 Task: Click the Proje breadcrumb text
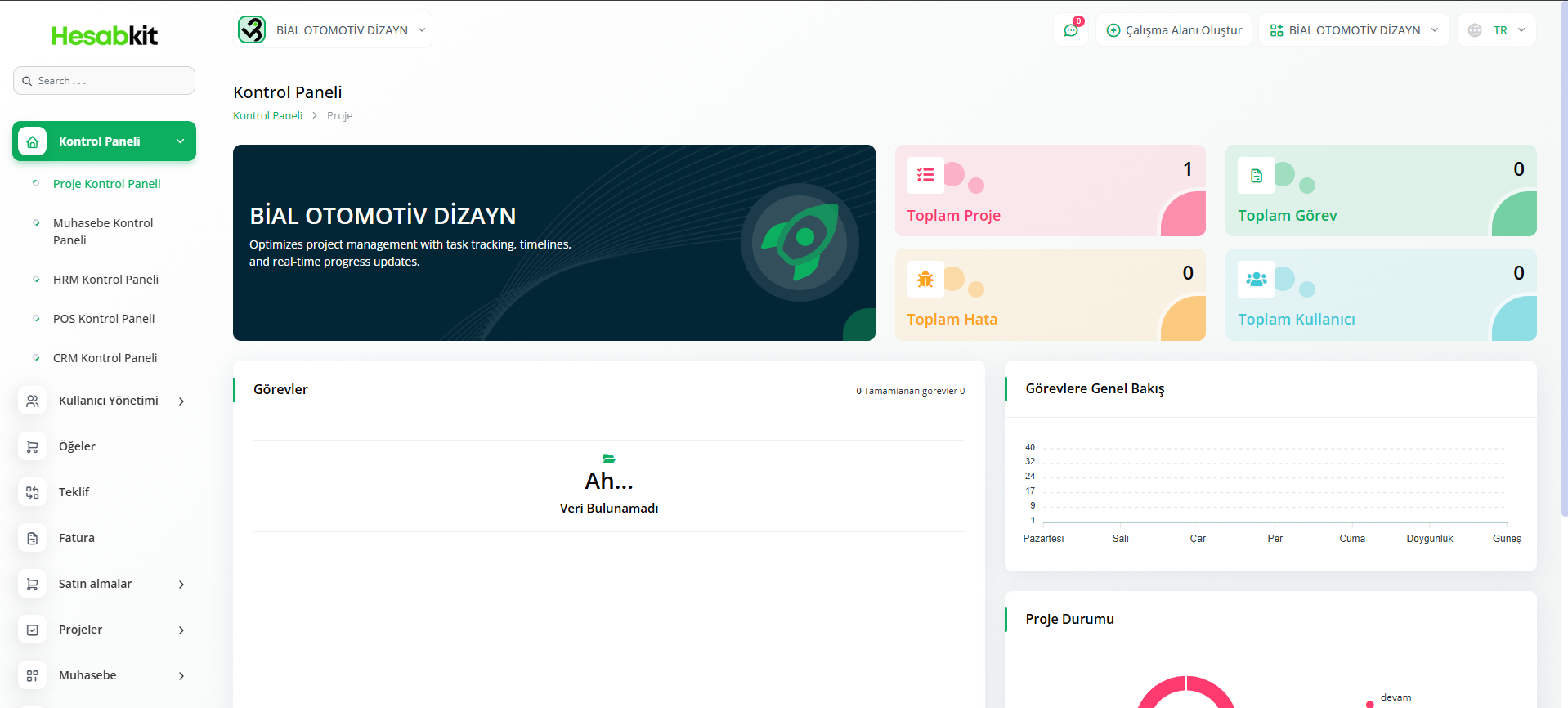pos(339,115)
